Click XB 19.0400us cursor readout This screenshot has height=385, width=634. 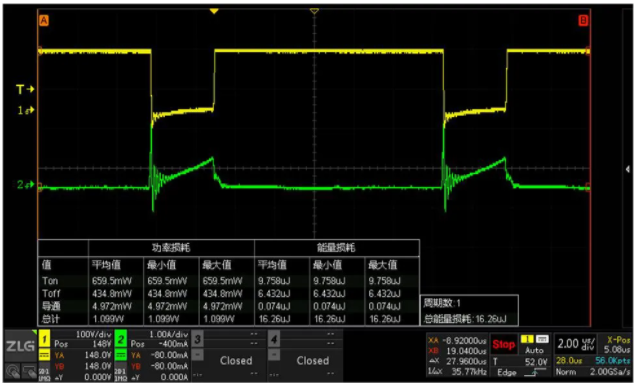(x=458, y=351)
